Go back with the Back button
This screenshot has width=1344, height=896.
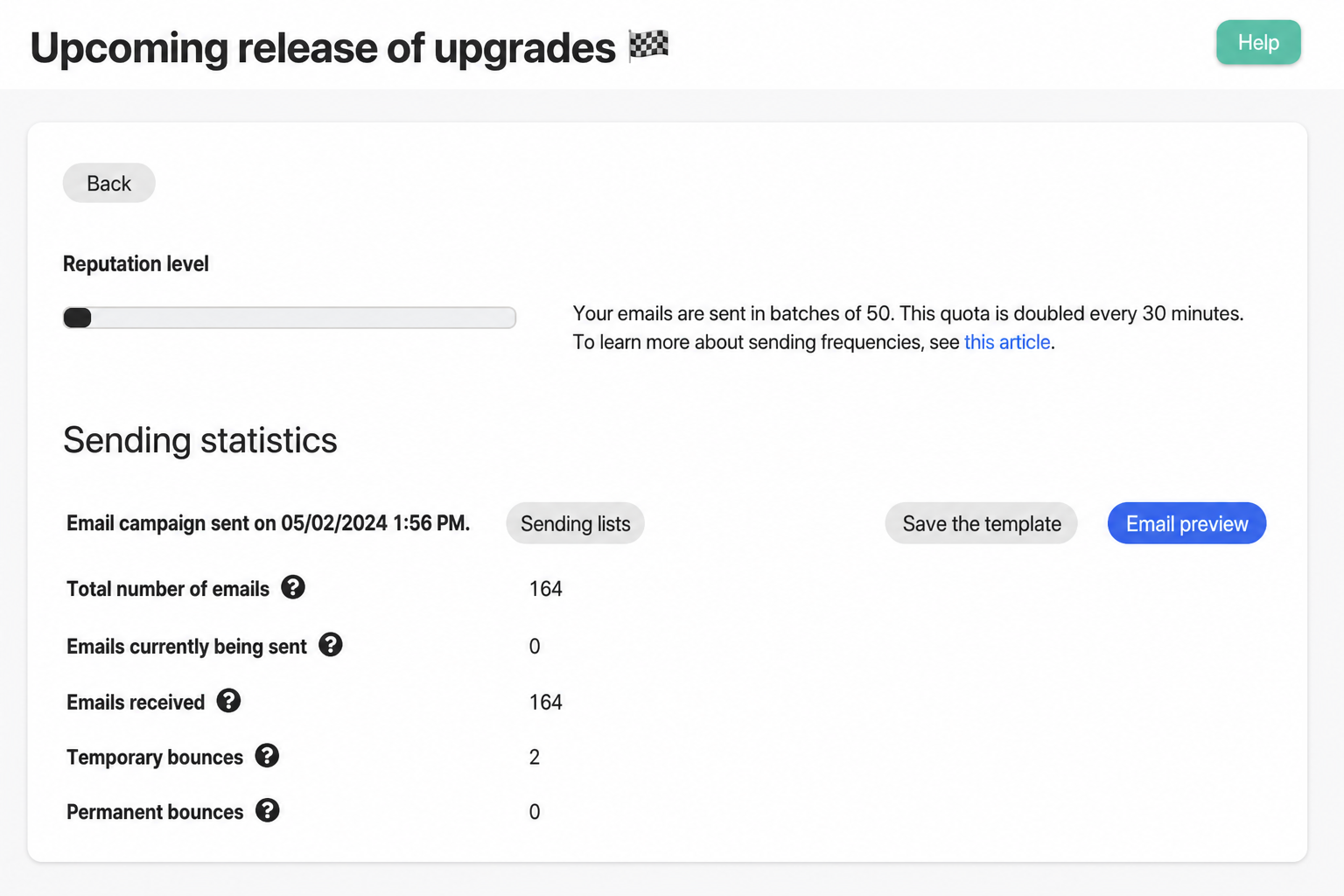(x=109, y=183)
